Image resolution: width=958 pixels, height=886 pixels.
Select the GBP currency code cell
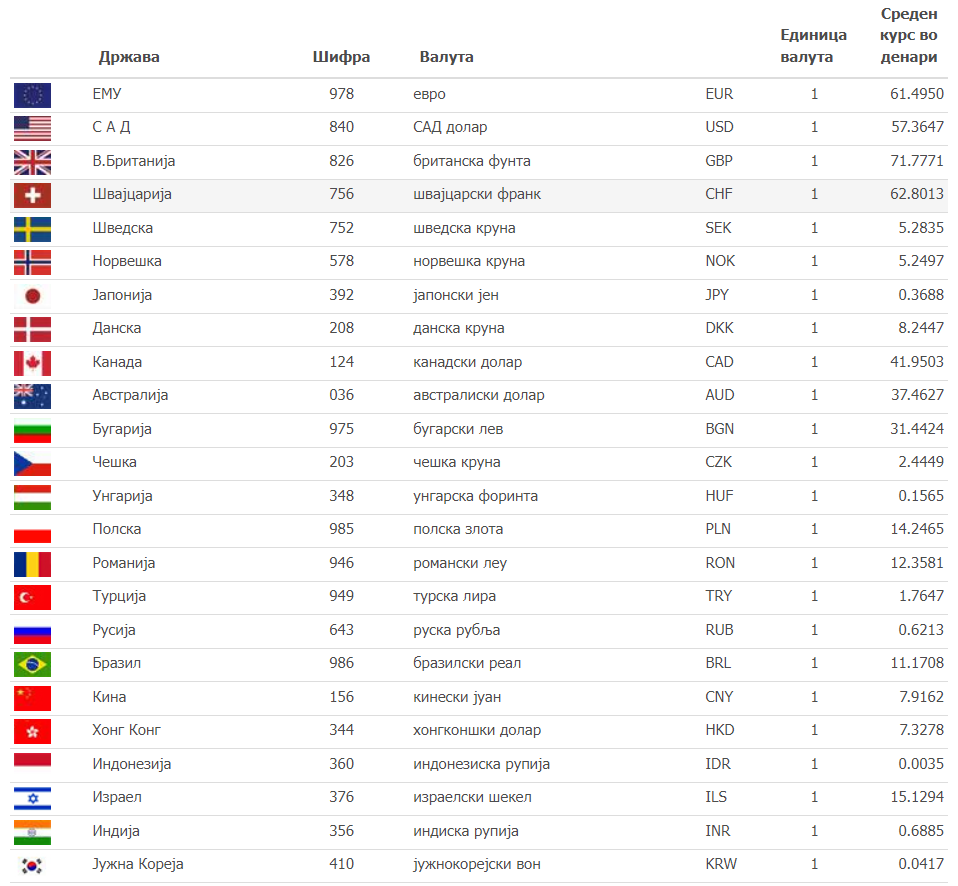click(719, 161)
